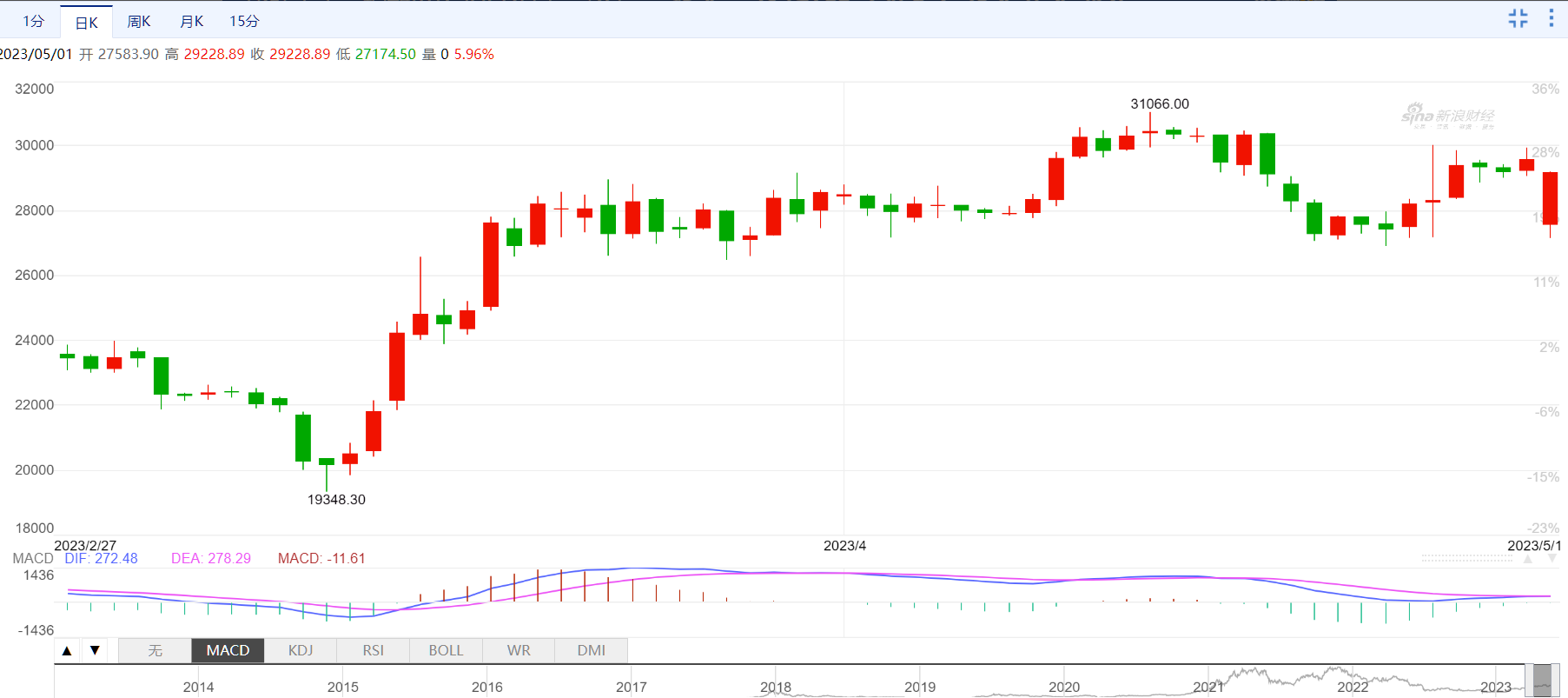
Task: Open the three-dot more options menu
Action: (x=1551, y=18)
